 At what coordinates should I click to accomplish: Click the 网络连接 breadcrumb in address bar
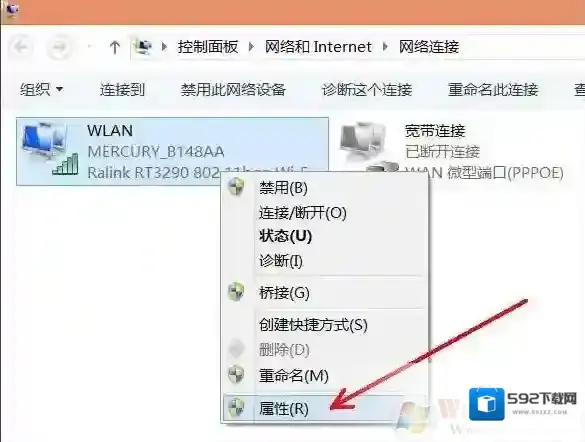429,47
